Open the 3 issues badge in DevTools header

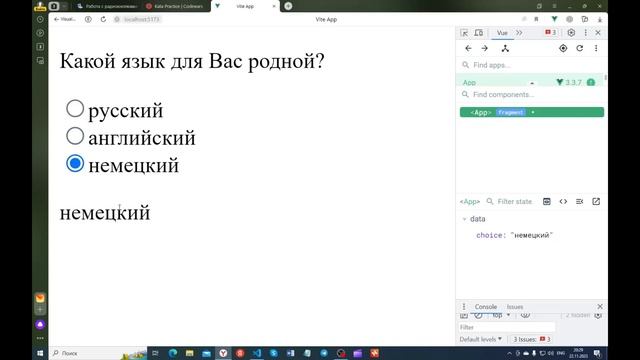(551, 33)
